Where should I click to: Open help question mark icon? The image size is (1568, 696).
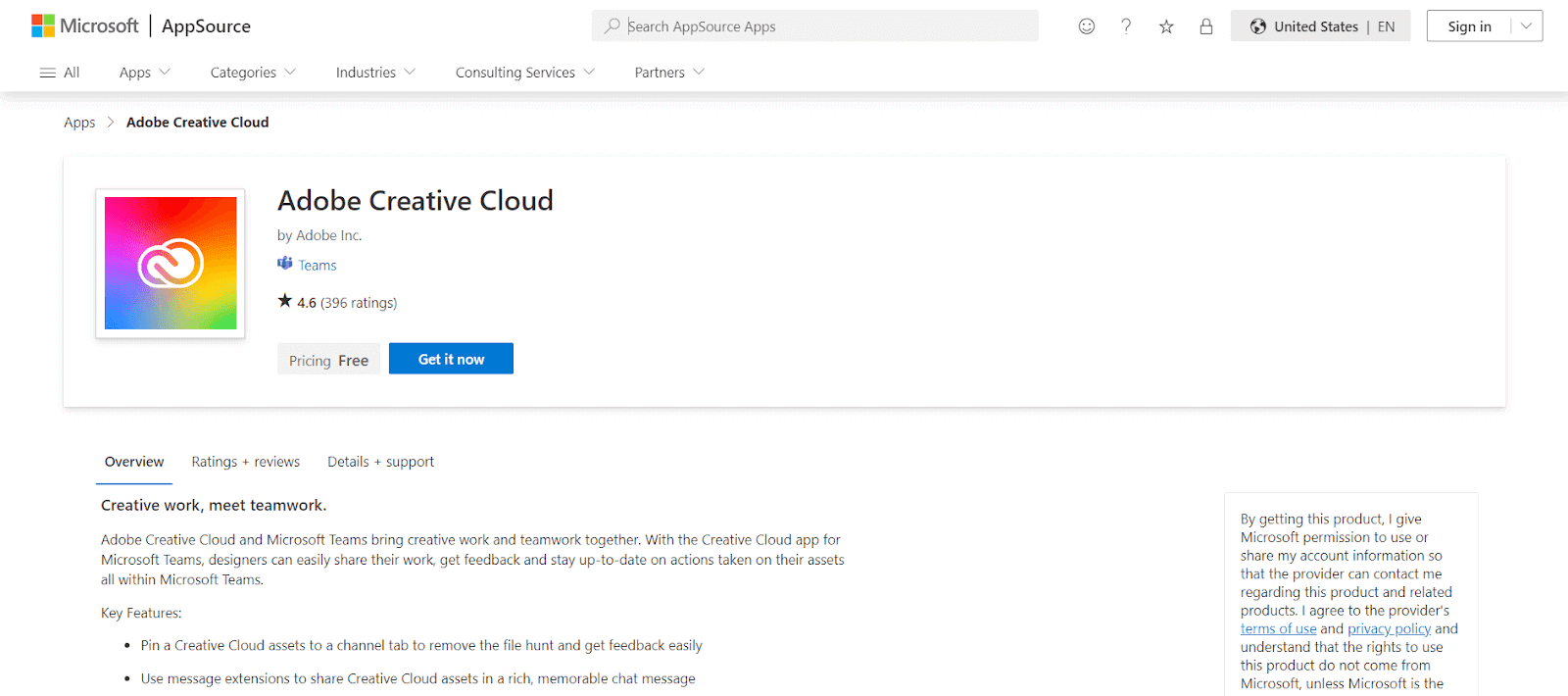[1126, 26]
